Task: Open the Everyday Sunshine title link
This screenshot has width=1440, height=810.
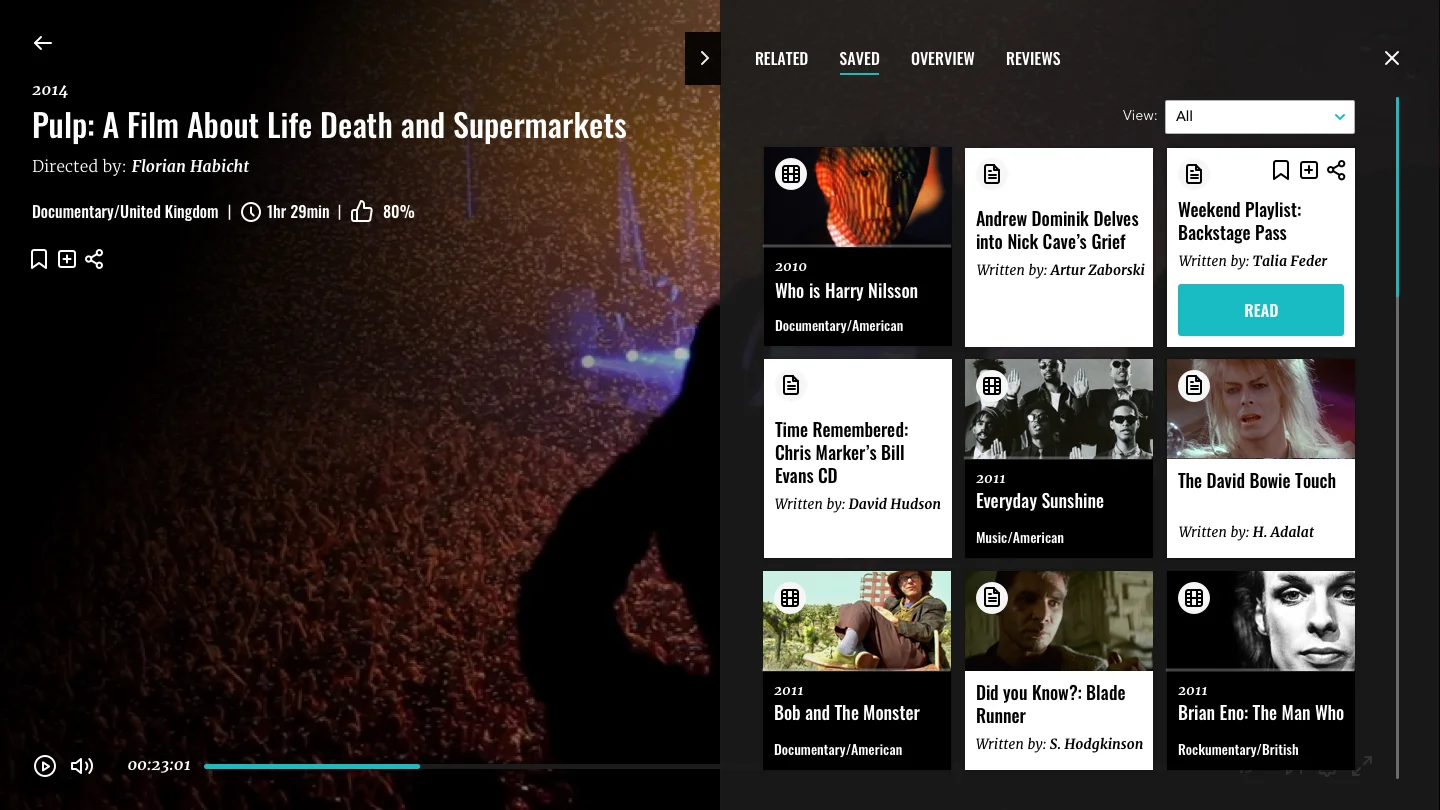Action: [x=1040, y=500]
